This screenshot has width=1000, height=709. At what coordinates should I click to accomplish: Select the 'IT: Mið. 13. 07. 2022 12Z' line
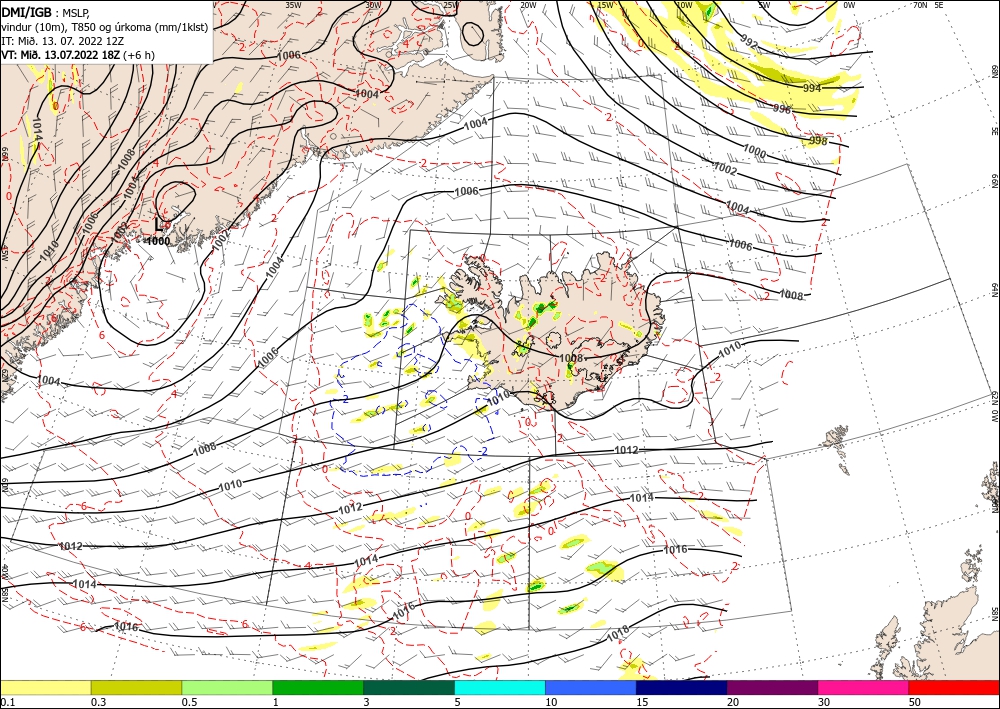tap(62, 40)
